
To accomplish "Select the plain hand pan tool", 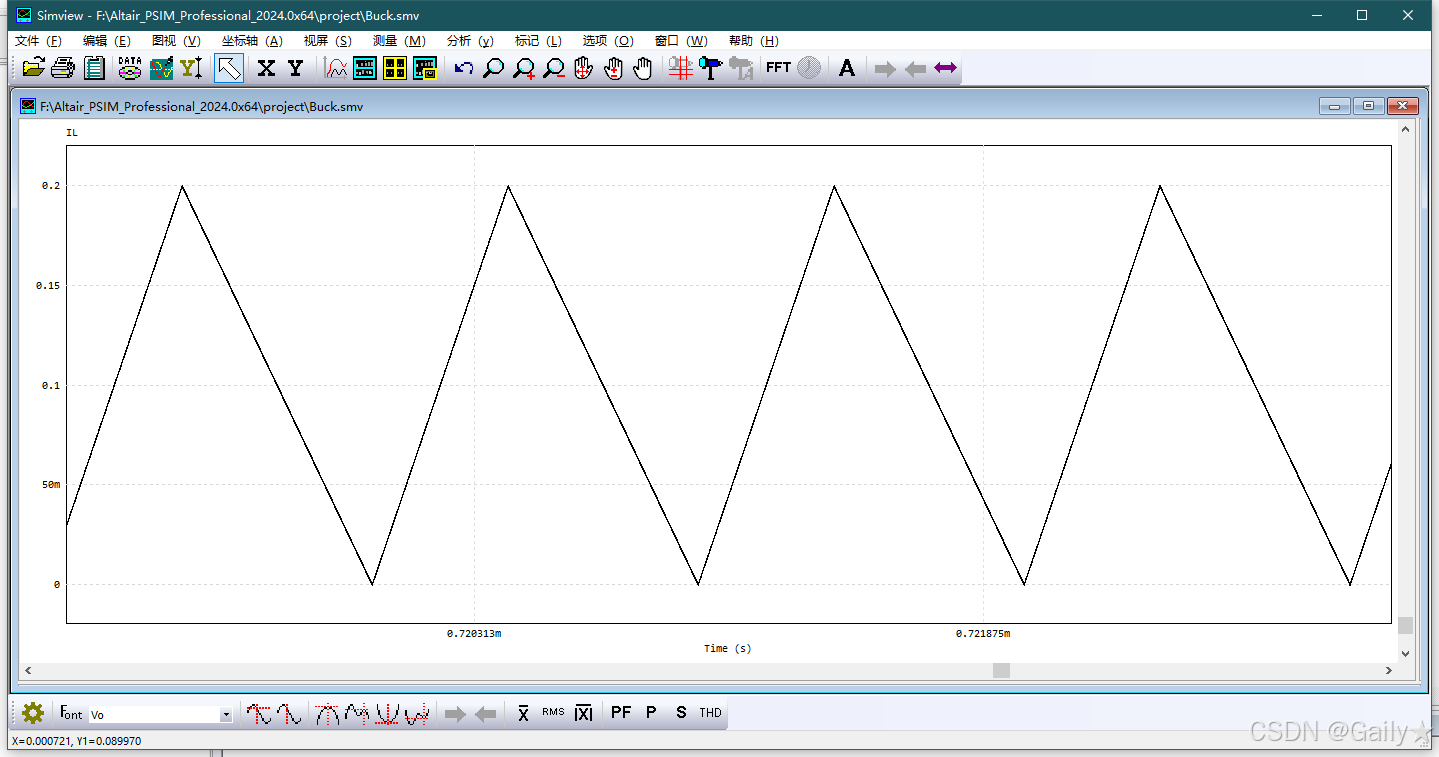I will coord(643,68).
